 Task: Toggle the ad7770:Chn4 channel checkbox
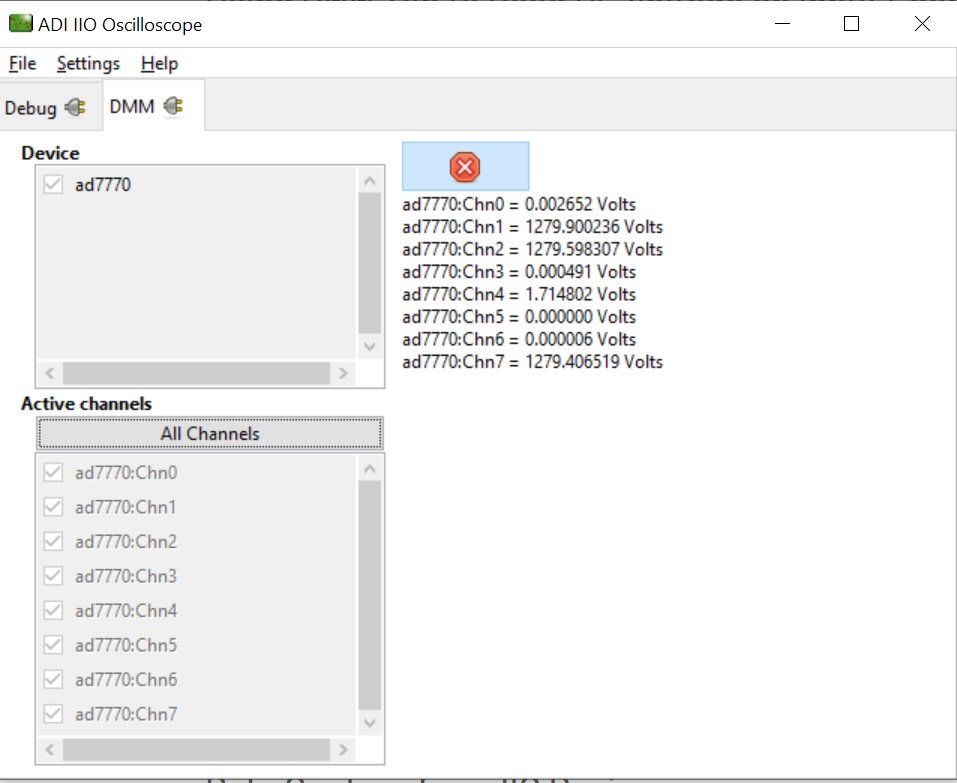tap(53, 610)
